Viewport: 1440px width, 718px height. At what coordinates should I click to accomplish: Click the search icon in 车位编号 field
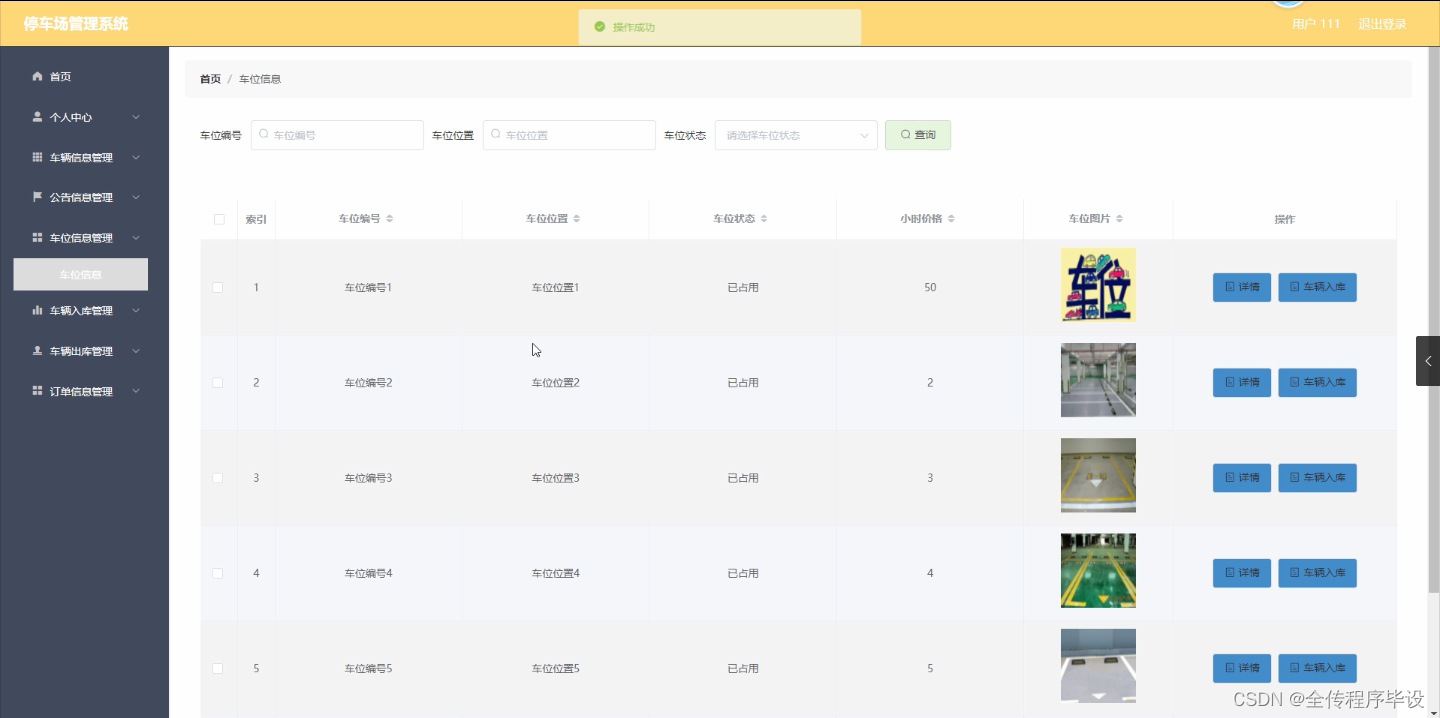264,134
